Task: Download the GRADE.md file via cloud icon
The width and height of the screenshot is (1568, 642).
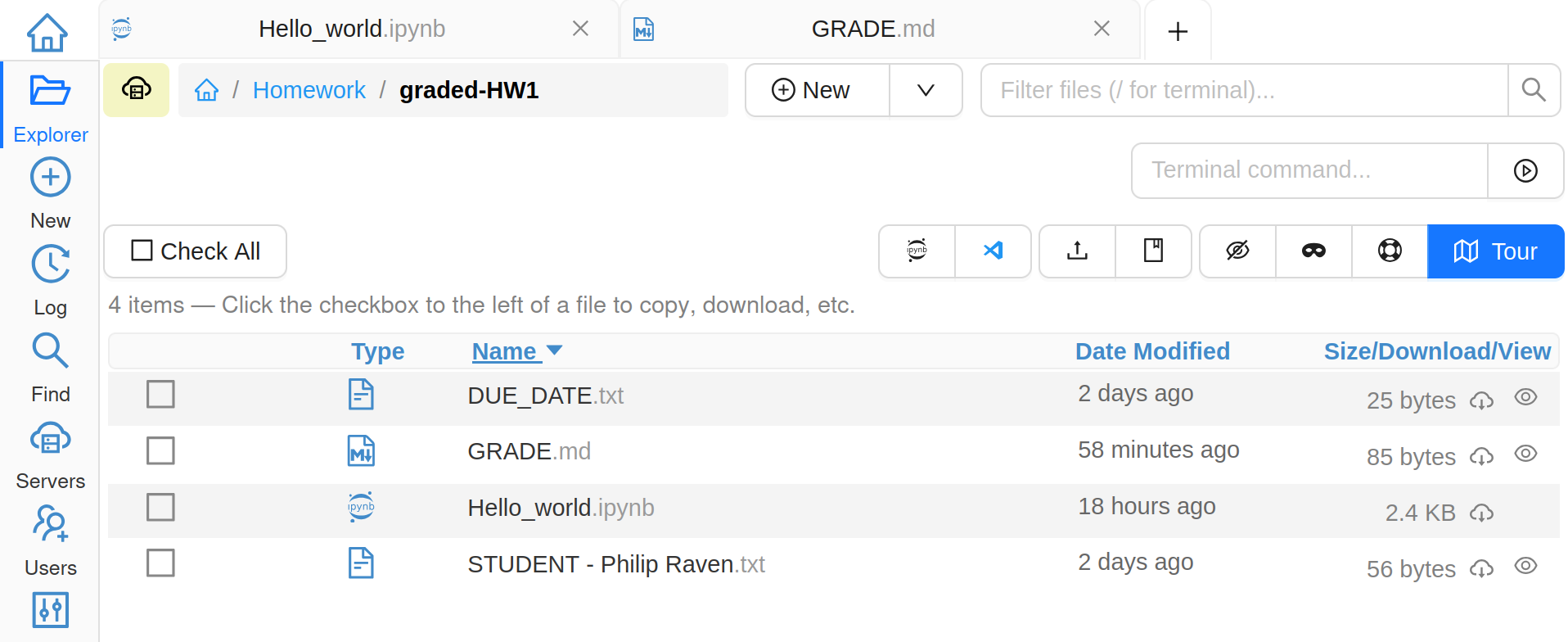Action: (x=1481, y=457)
